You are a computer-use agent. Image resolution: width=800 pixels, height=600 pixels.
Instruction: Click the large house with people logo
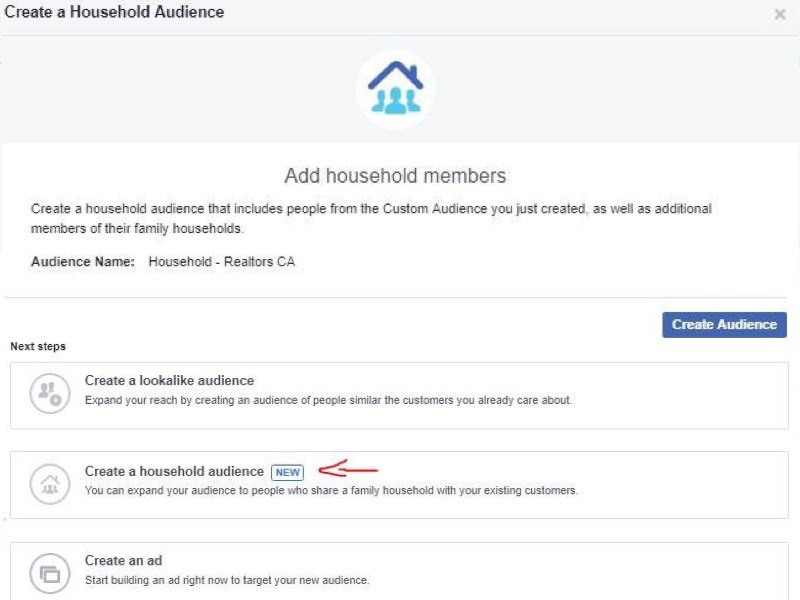(x=395, y=89)
